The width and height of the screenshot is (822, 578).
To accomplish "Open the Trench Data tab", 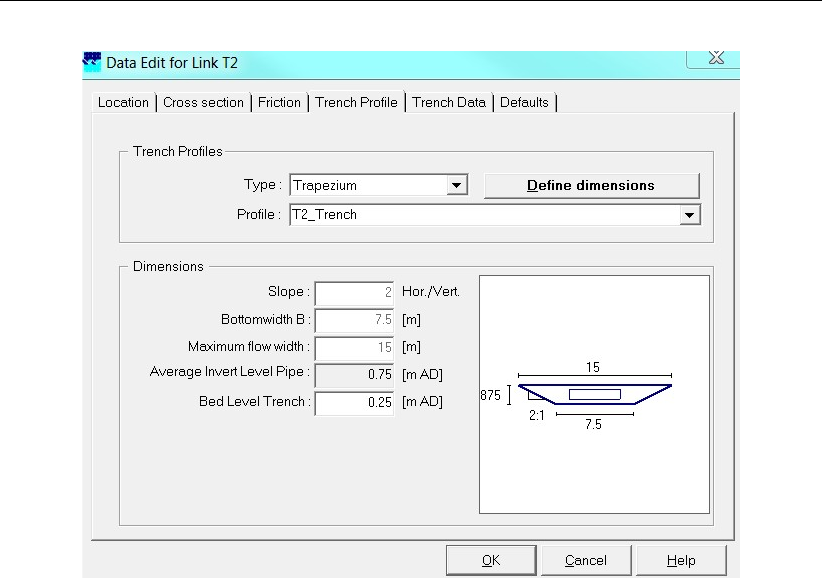I will (x=449, y=102).
